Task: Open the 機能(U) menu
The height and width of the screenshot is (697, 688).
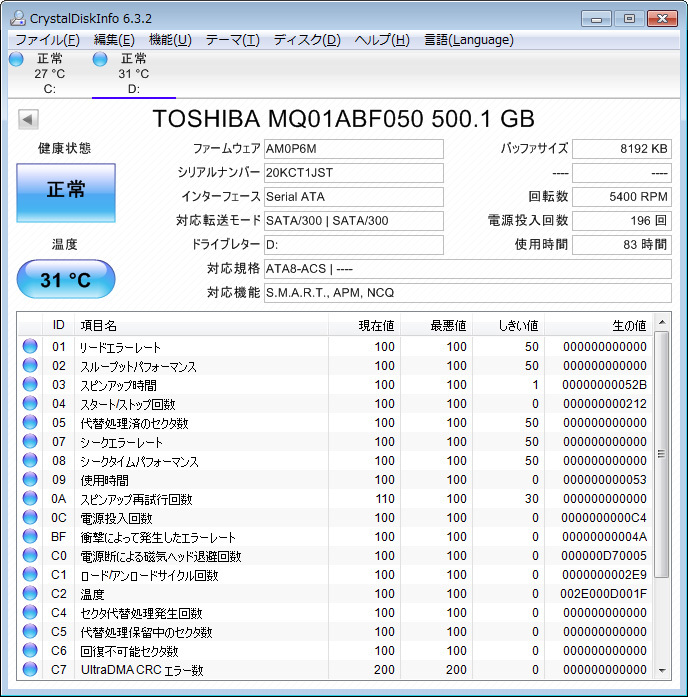Action: [170, 40]
